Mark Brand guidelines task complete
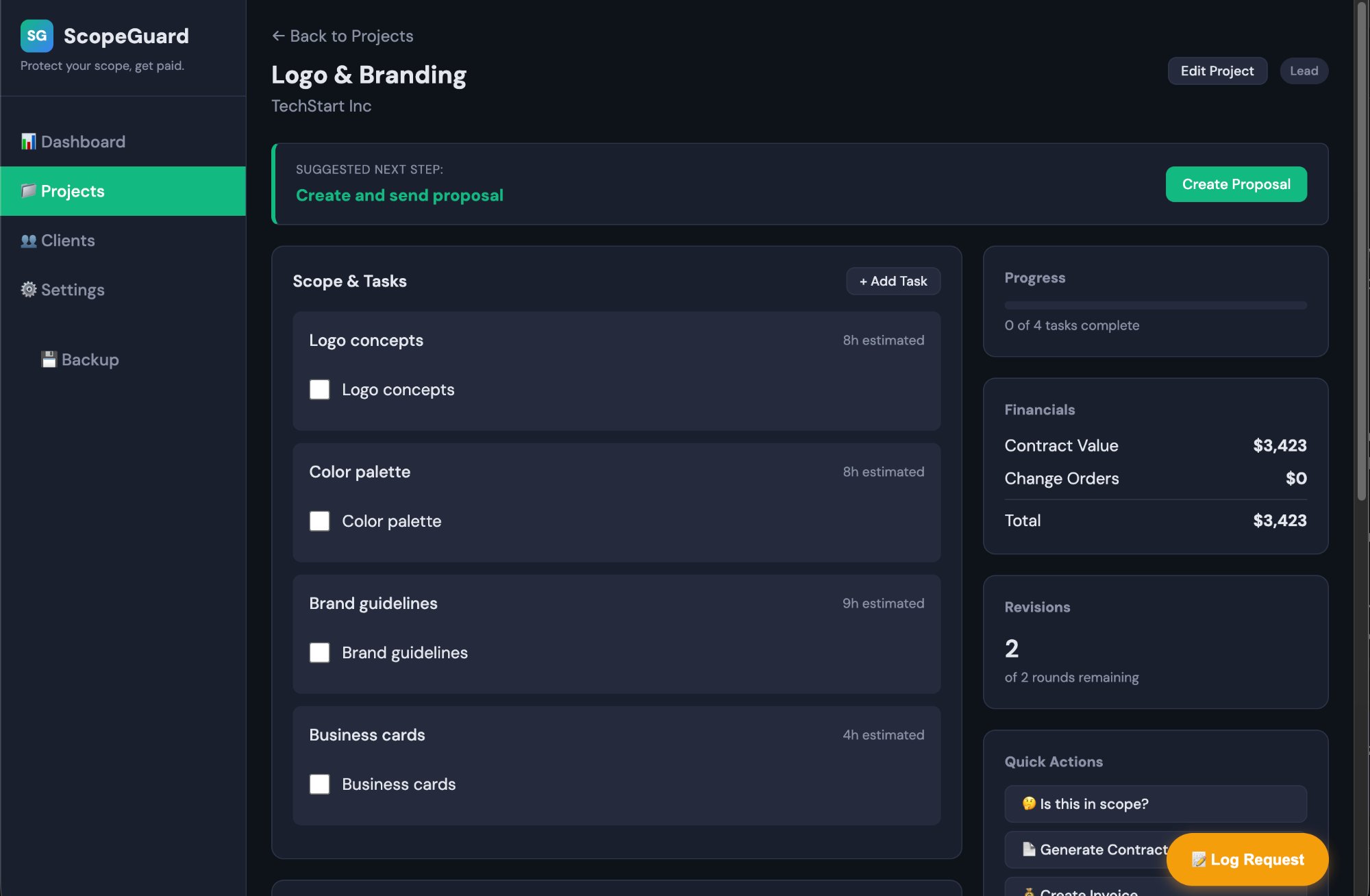Viewport: 1370px width, 896px height. point(319,653)
